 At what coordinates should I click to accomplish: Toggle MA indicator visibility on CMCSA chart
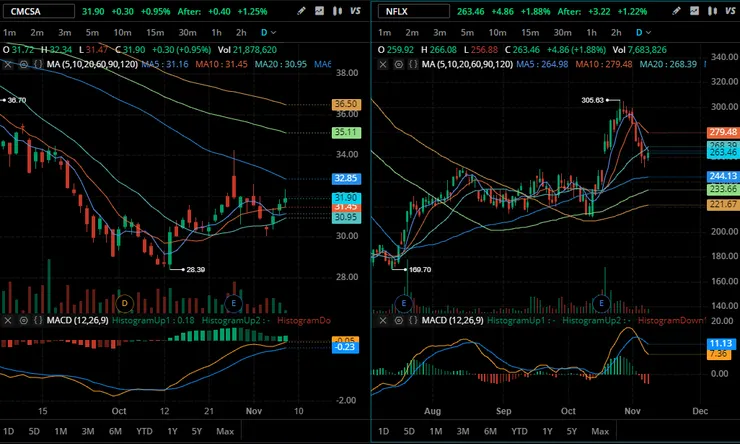coord(23,64)
